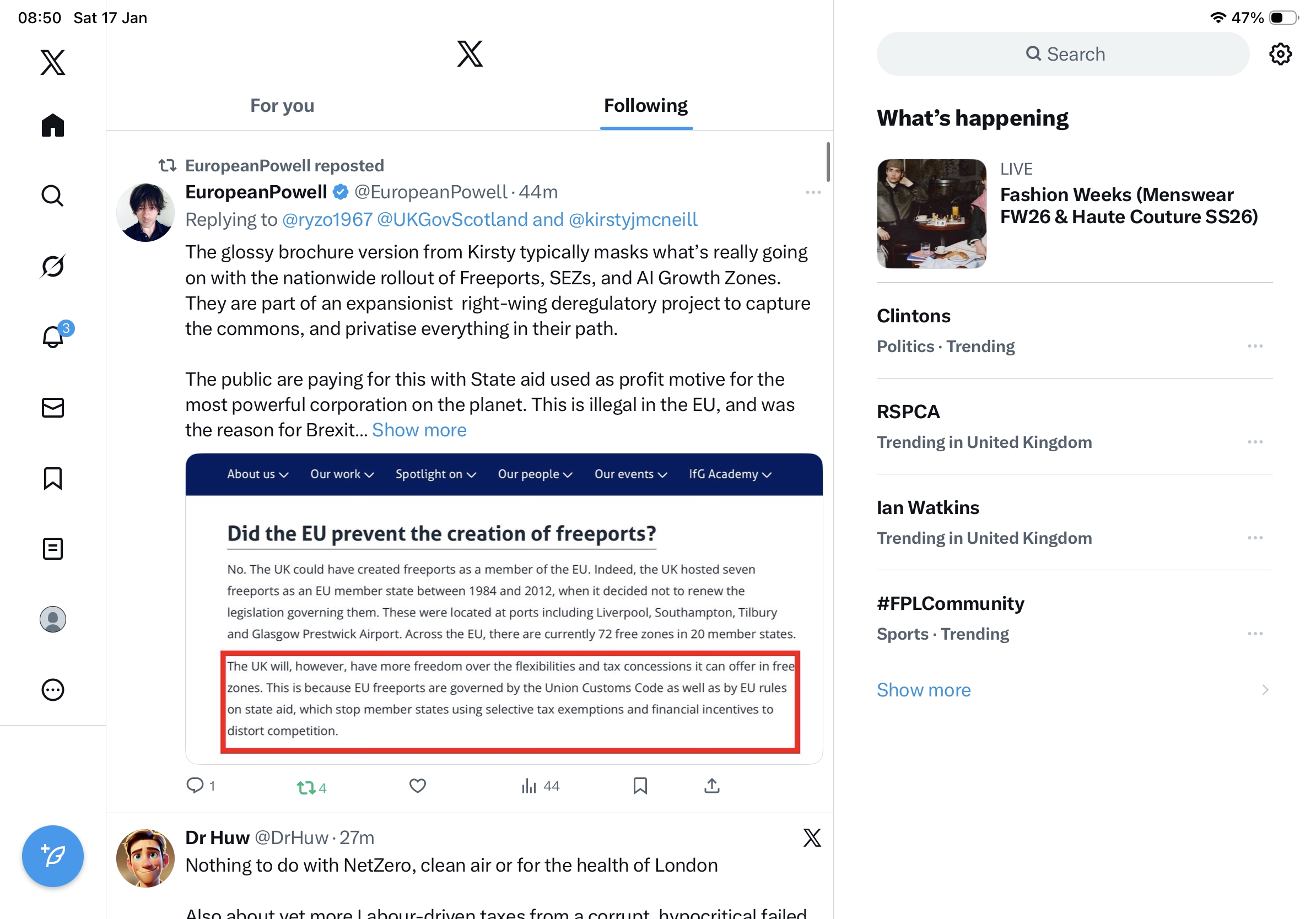Click the blue compose post button
The height and width of the screenshot is (919, 1316).
coord(53,856)
